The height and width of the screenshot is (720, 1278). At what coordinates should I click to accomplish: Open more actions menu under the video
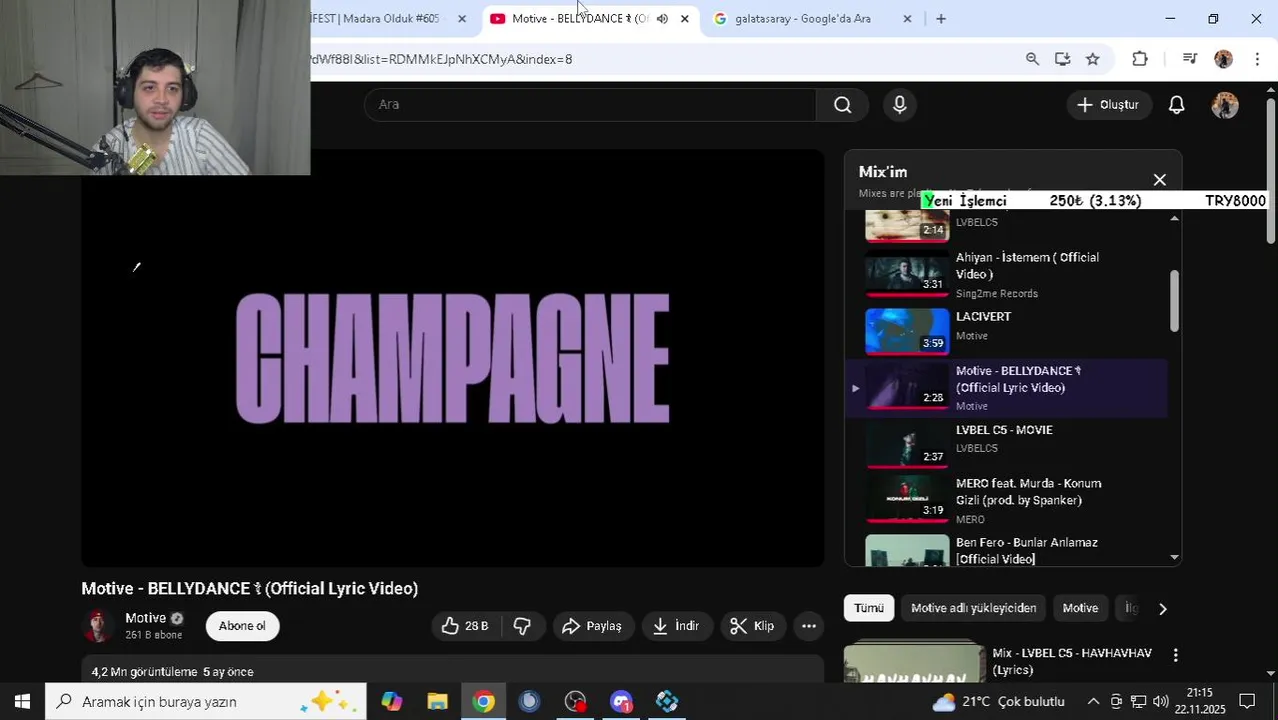(x=809, y=626)
